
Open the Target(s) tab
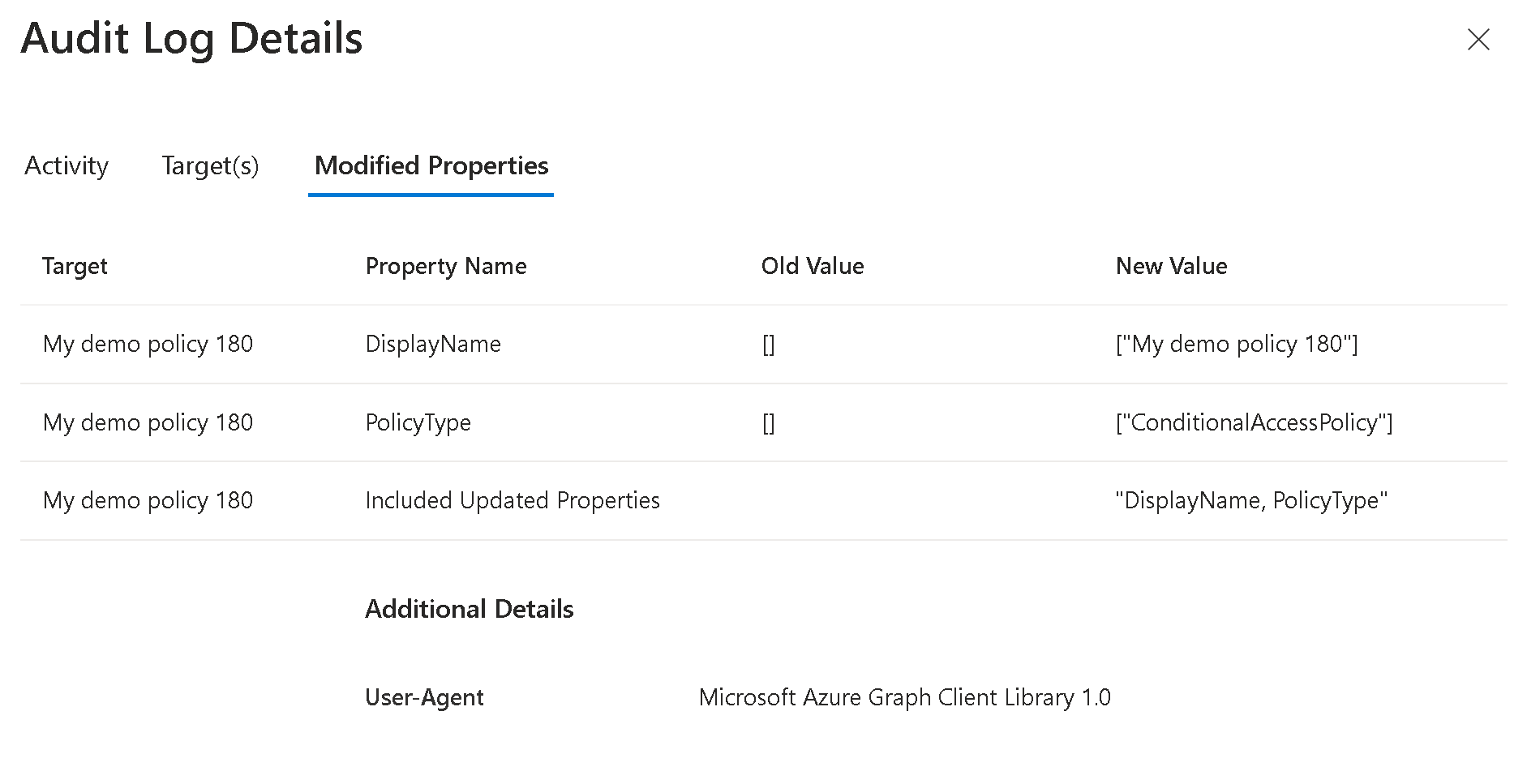pos(210,166)
